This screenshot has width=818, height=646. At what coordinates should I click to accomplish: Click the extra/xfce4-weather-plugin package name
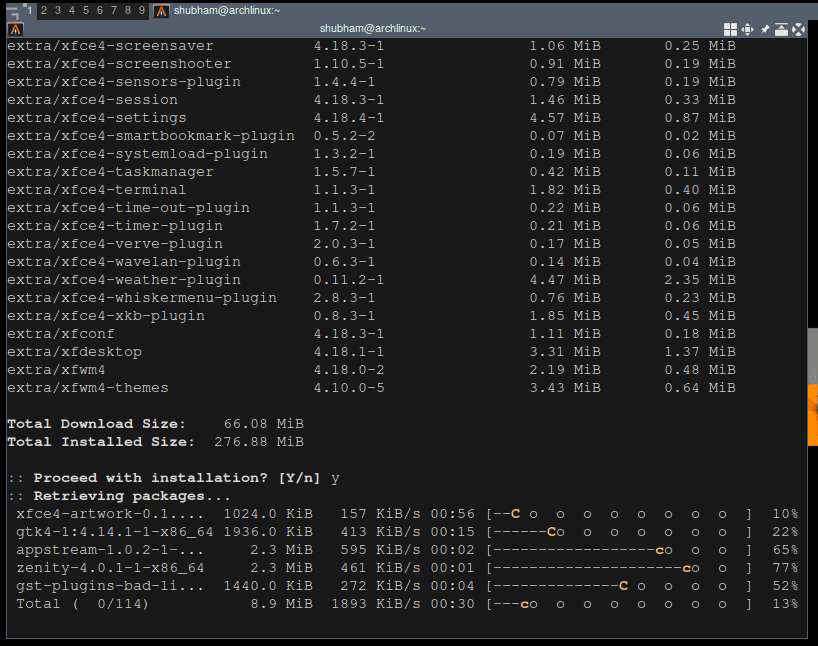124,280
